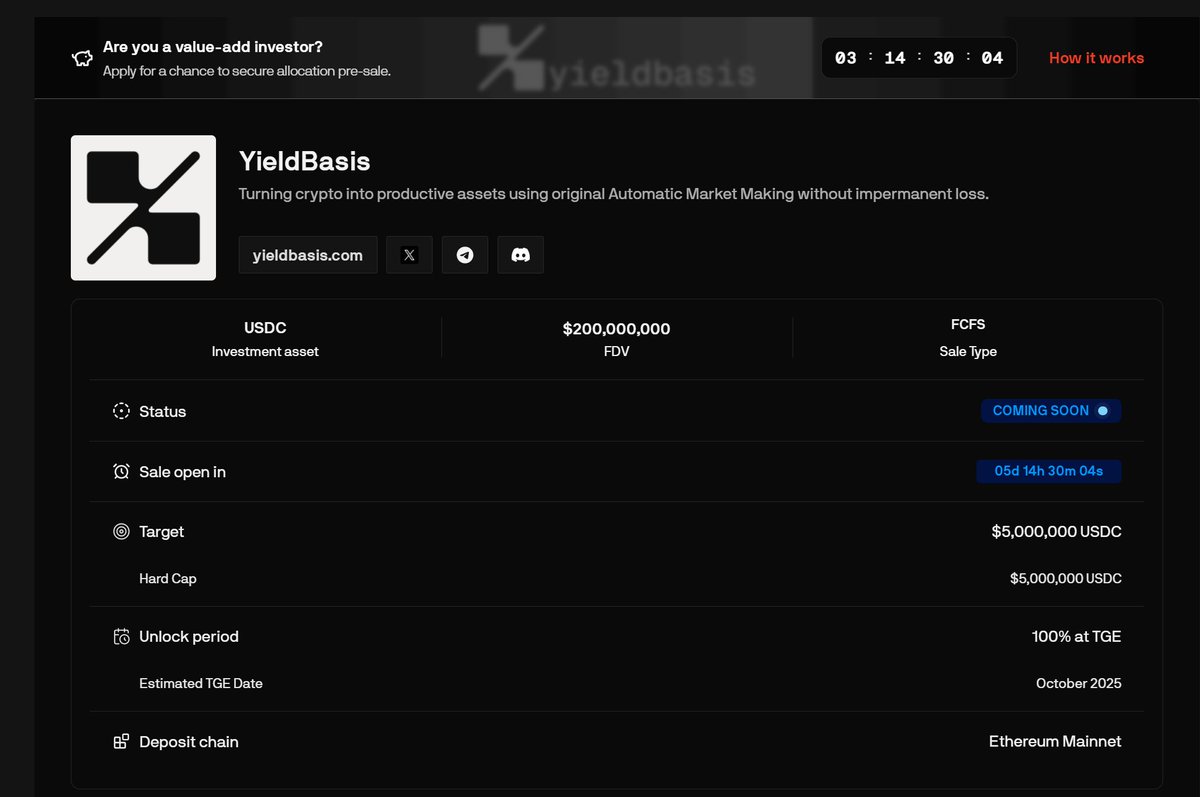Image resolution: width=1200 pixels, height=797 pixels.
Task: Click the USDC Investment asset label
Action: (x=265, y=328)
